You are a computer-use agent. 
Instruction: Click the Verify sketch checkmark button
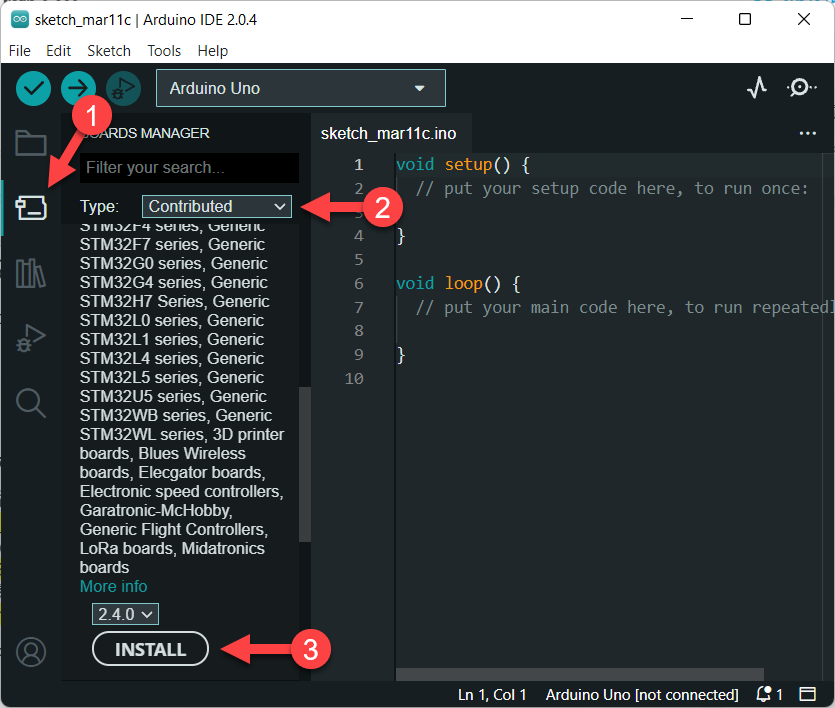click(x=33, y=88)
